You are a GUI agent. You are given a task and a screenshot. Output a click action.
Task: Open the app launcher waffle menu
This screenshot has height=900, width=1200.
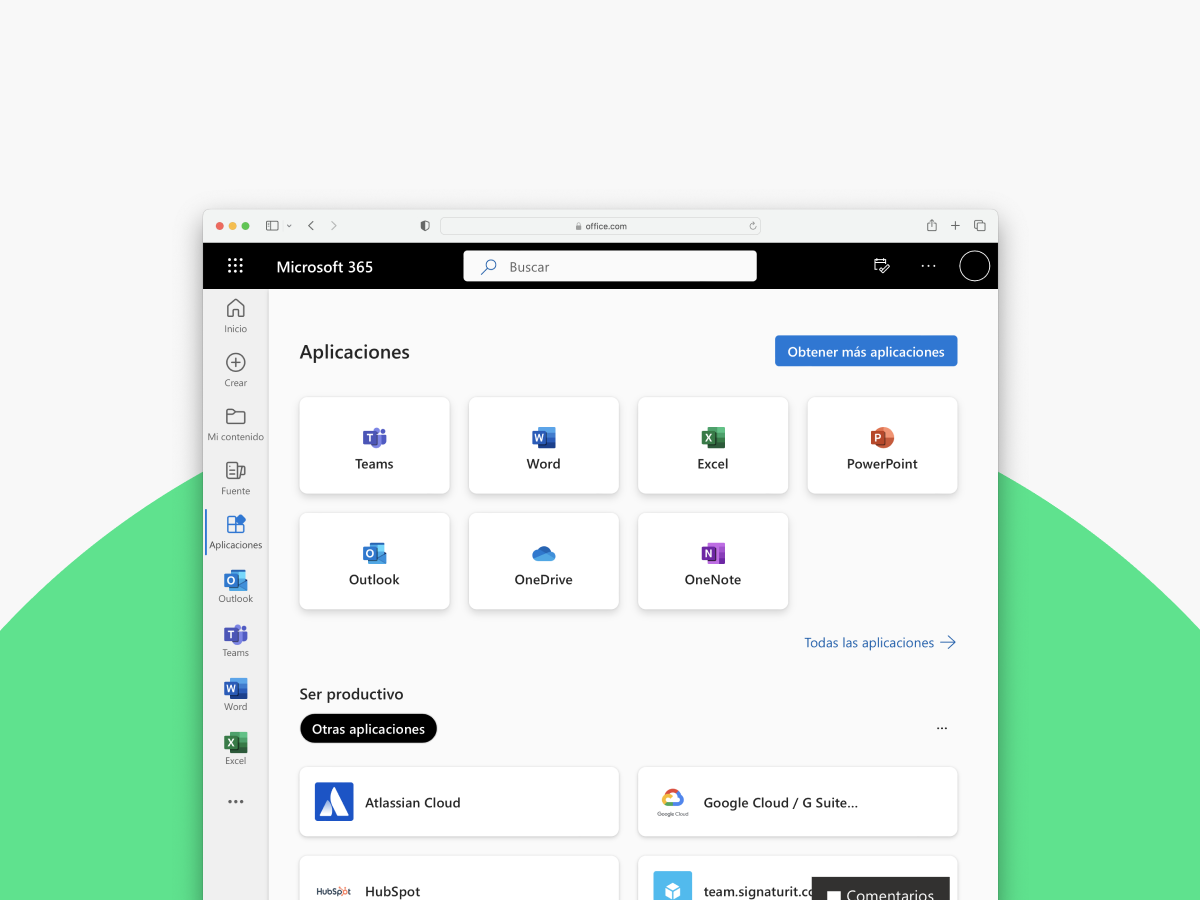[x=235, y=266]
